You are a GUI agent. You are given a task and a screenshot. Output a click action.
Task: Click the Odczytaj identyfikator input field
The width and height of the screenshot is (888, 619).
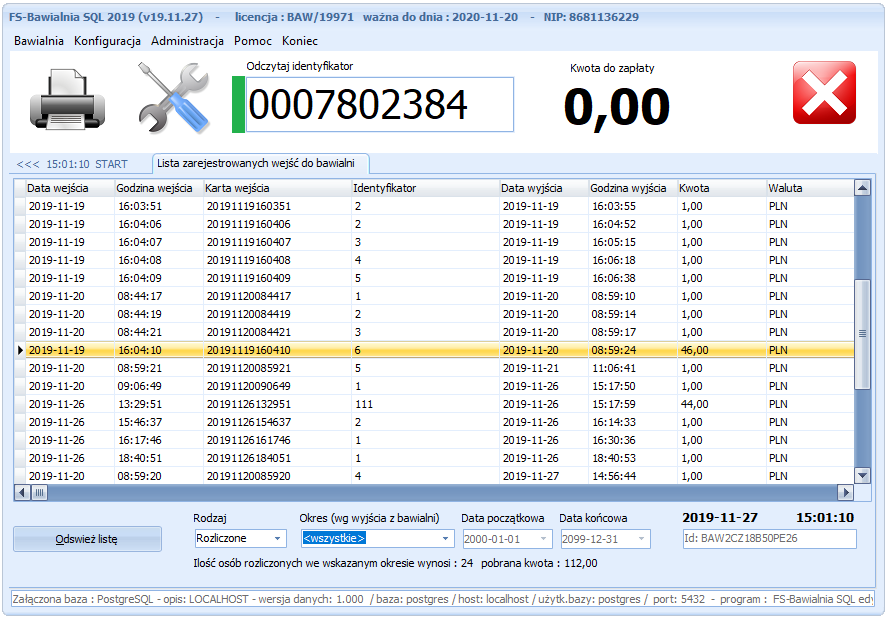[x=379, y=105]
